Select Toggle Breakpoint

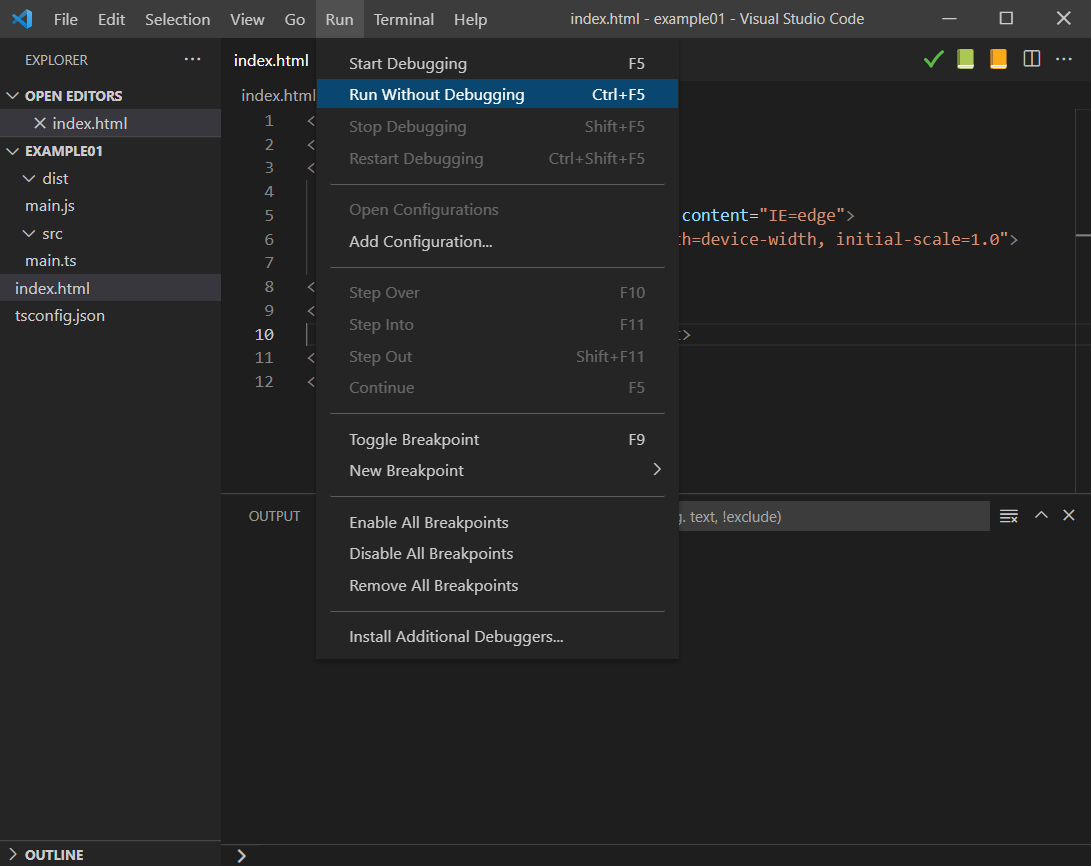497,440
